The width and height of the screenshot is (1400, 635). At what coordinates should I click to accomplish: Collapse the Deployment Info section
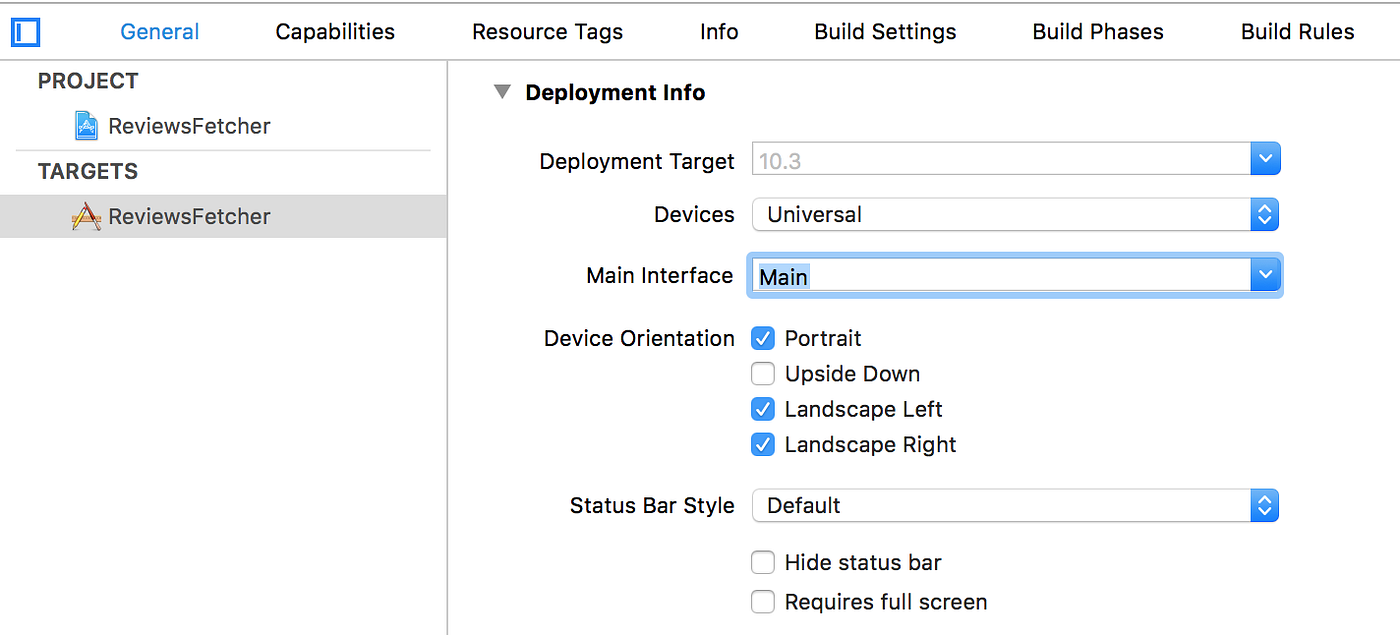[x=501, y=93]
